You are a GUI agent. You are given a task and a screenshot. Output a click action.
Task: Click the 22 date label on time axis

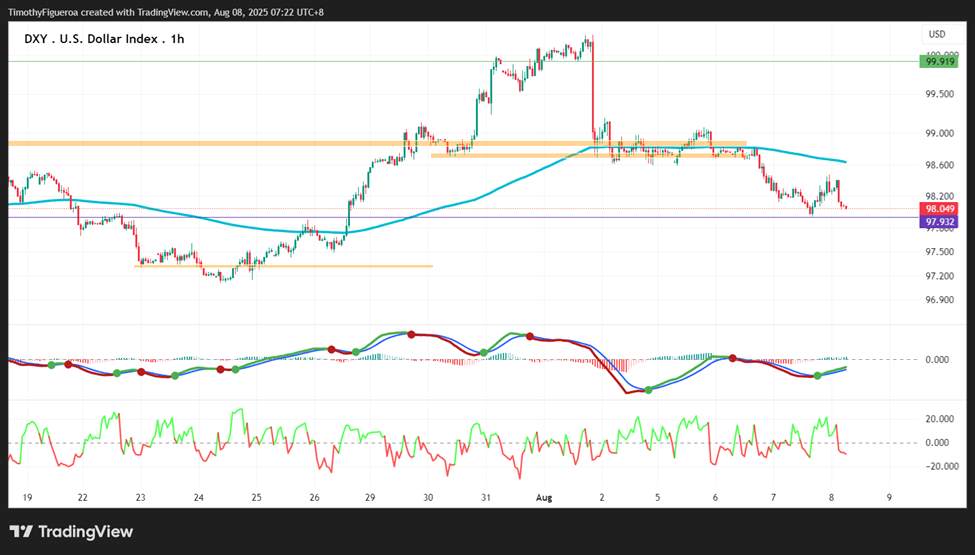point(83,498)
